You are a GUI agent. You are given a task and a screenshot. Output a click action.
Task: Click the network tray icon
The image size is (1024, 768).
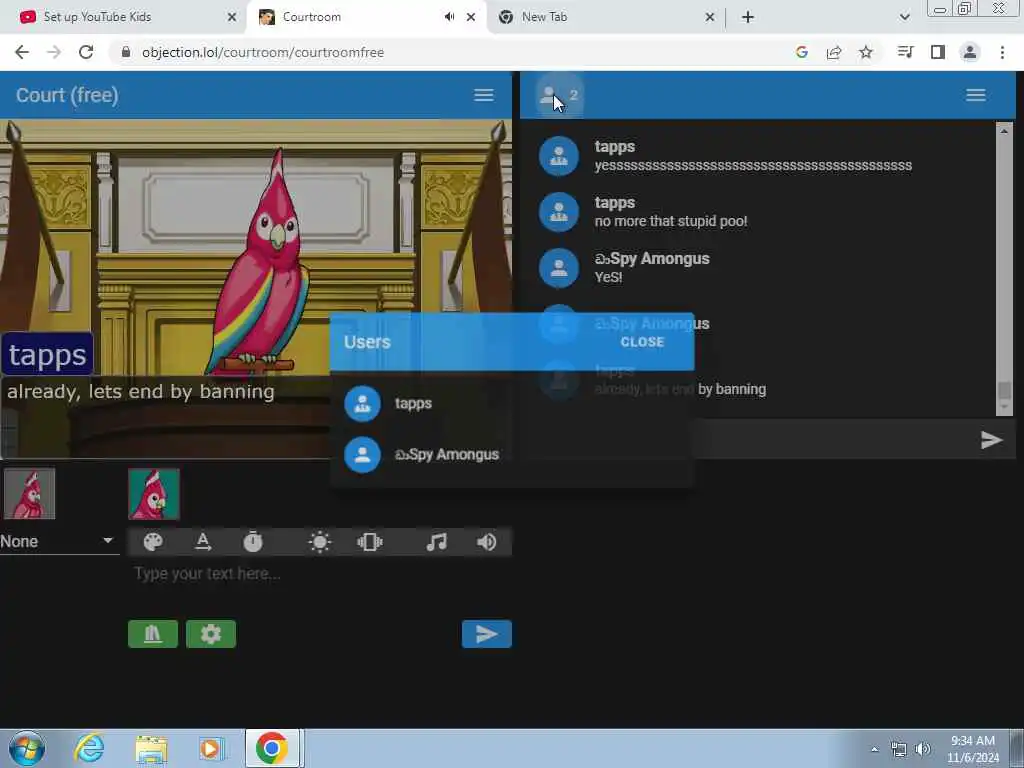click(x=899, y=749)
